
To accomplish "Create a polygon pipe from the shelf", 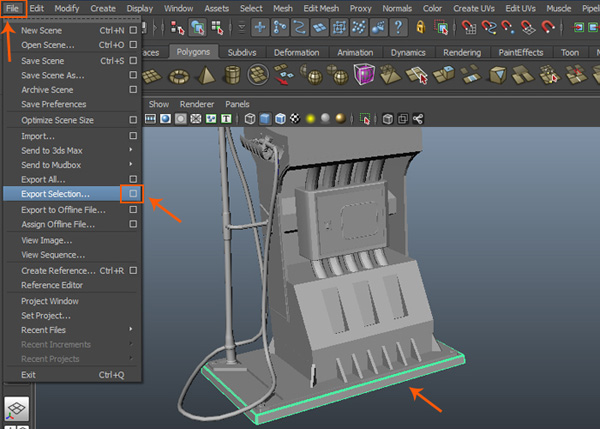I will pos(232,75).
